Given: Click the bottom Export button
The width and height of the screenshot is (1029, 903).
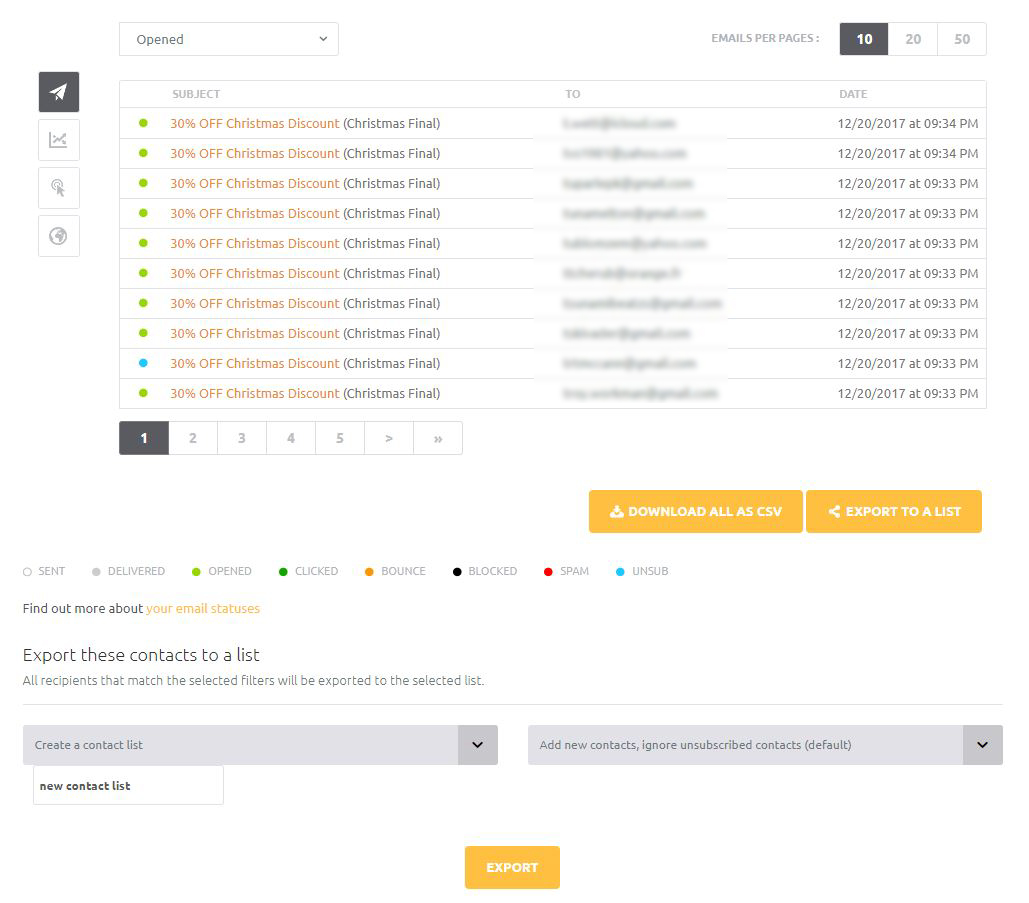Looking at the screenshot, I should pos(512,868).
